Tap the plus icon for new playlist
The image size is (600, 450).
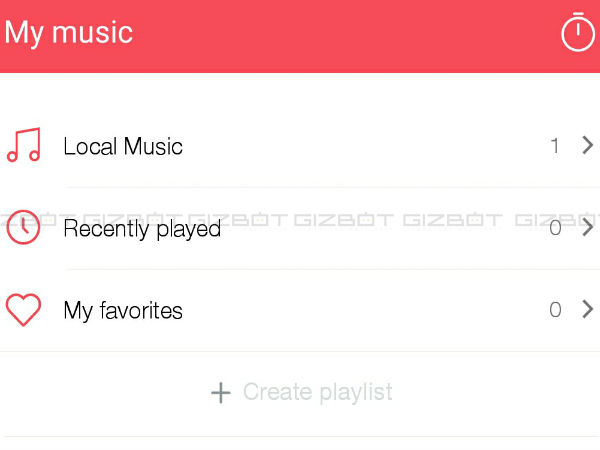tap(221, 392)
